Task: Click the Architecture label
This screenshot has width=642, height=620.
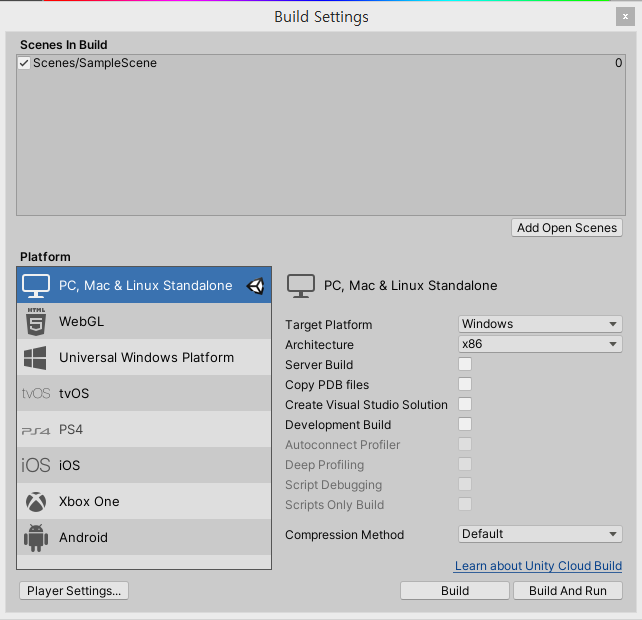Action: tap(319, 345)
